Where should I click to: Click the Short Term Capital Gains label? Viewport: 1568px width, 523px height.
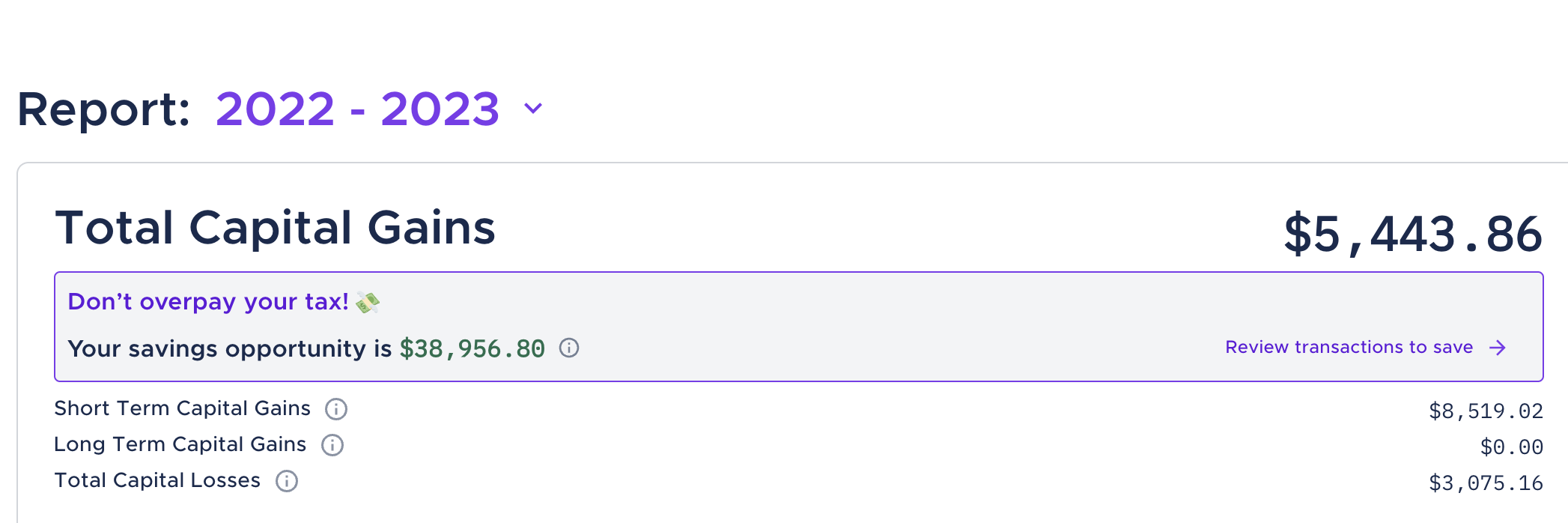[182, 408]
